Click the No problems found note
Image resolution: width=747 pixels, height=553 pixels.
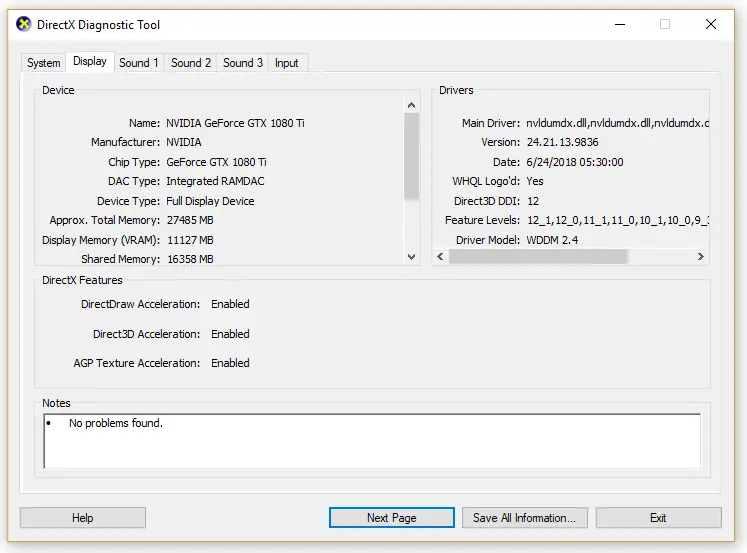pyautogui.click(x=116, y=423)
